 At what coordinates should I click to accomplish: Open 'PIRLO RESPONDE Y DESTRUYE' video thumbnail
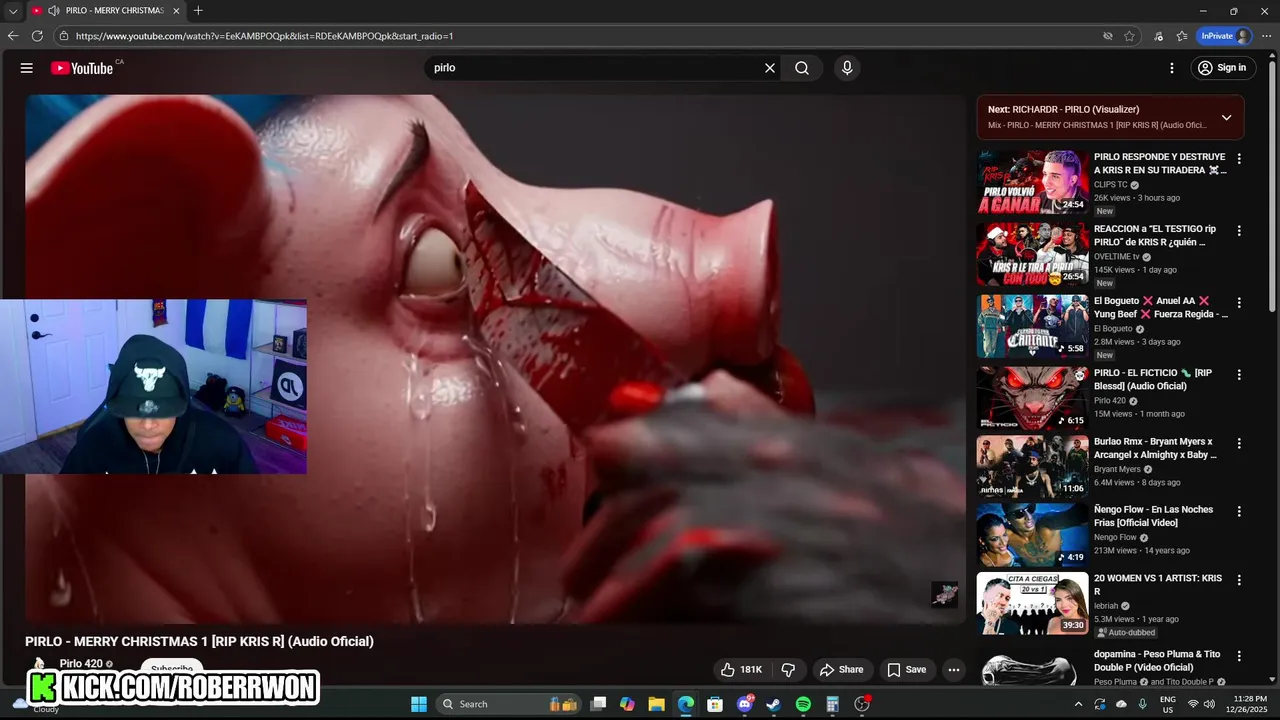(1032, 182)
